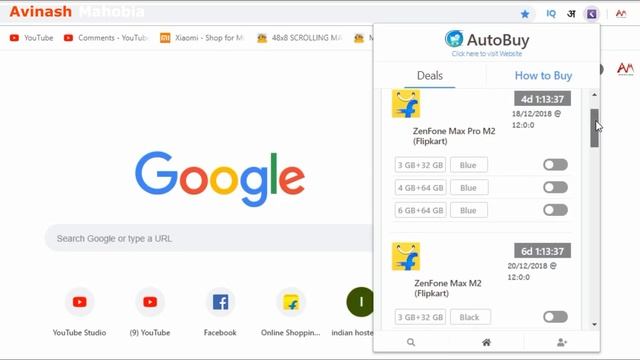
Task: Open the (9) YouTube shortcut tile
Action: coord(150,313)
